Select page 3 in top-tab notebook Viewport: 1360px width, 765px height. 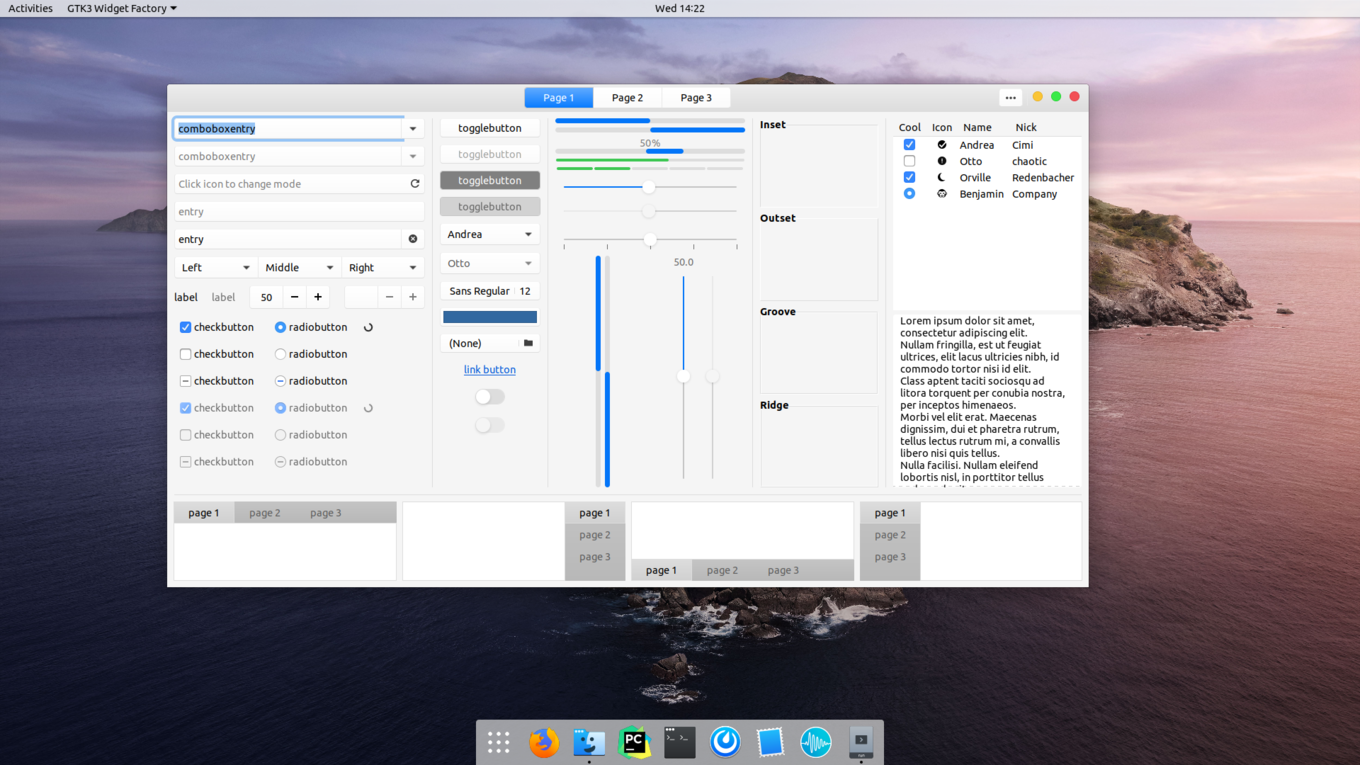point(326,513)
